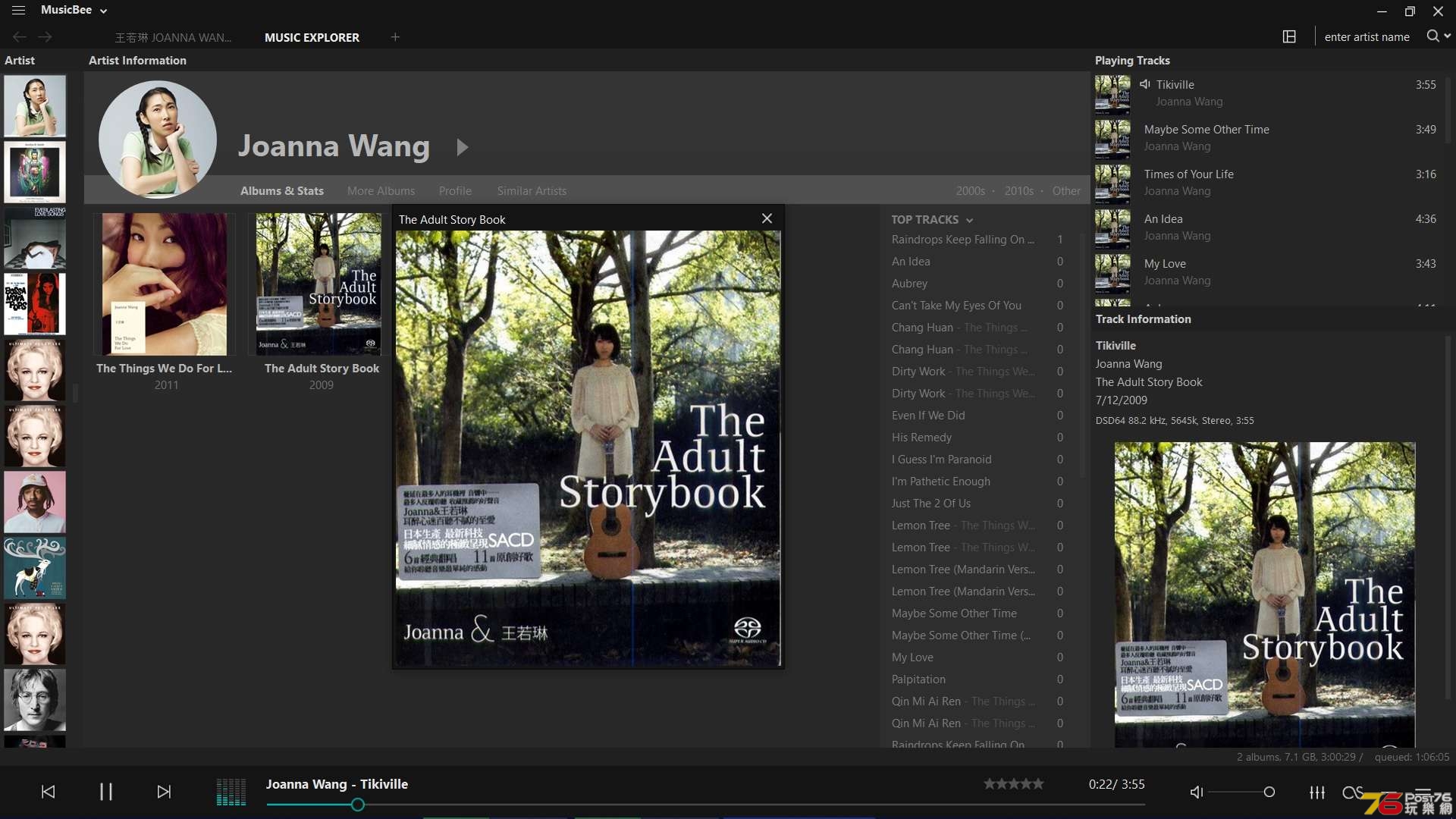Screen dimensions: 1456x819
Task: Skip to previous track
Action: point(48,792)
